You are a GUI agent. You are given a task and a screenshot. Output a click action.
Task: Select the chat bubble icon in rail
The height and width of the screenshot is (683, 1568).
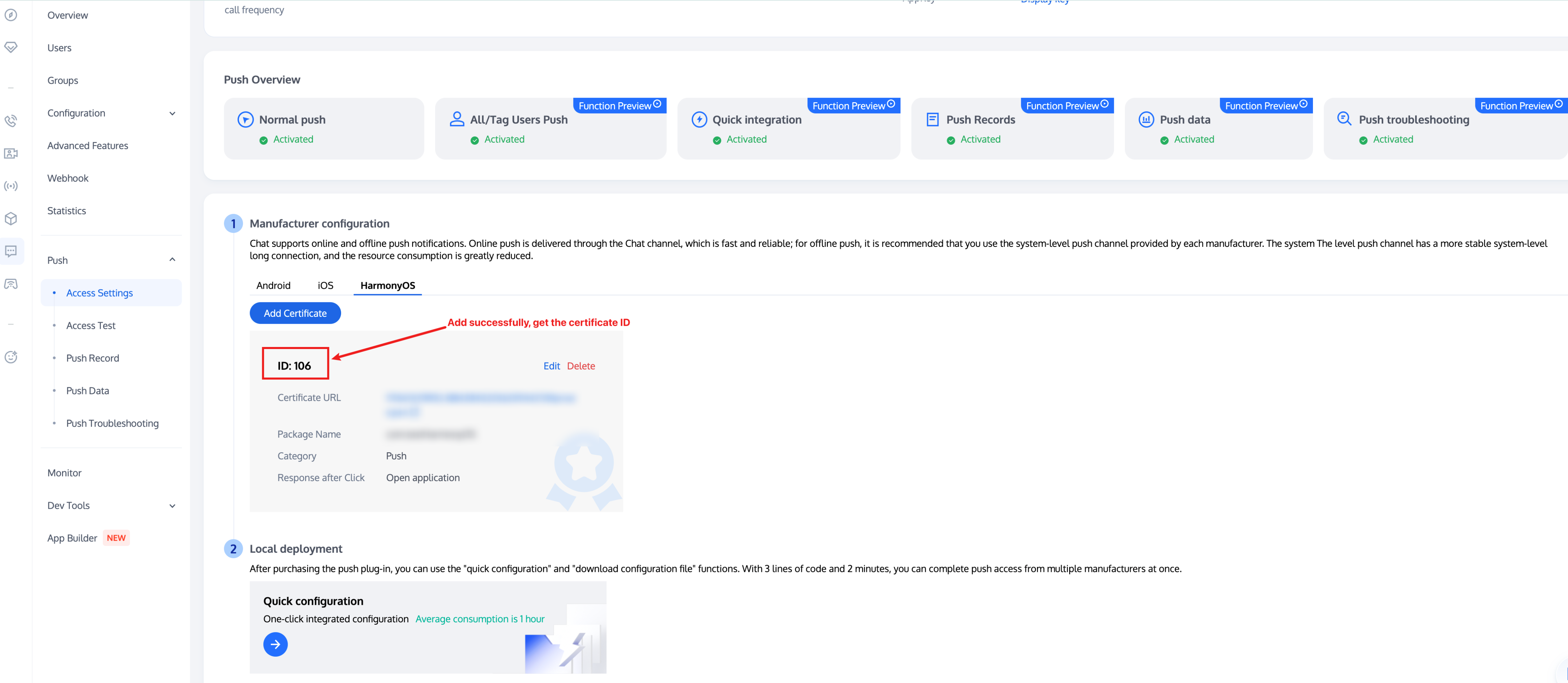[11, 251]
